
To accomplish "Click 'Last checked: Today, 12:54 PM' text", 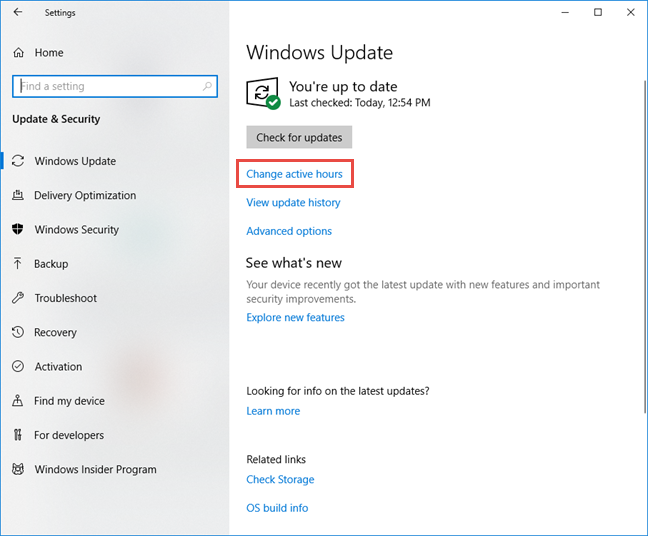I will click(360, 102).
